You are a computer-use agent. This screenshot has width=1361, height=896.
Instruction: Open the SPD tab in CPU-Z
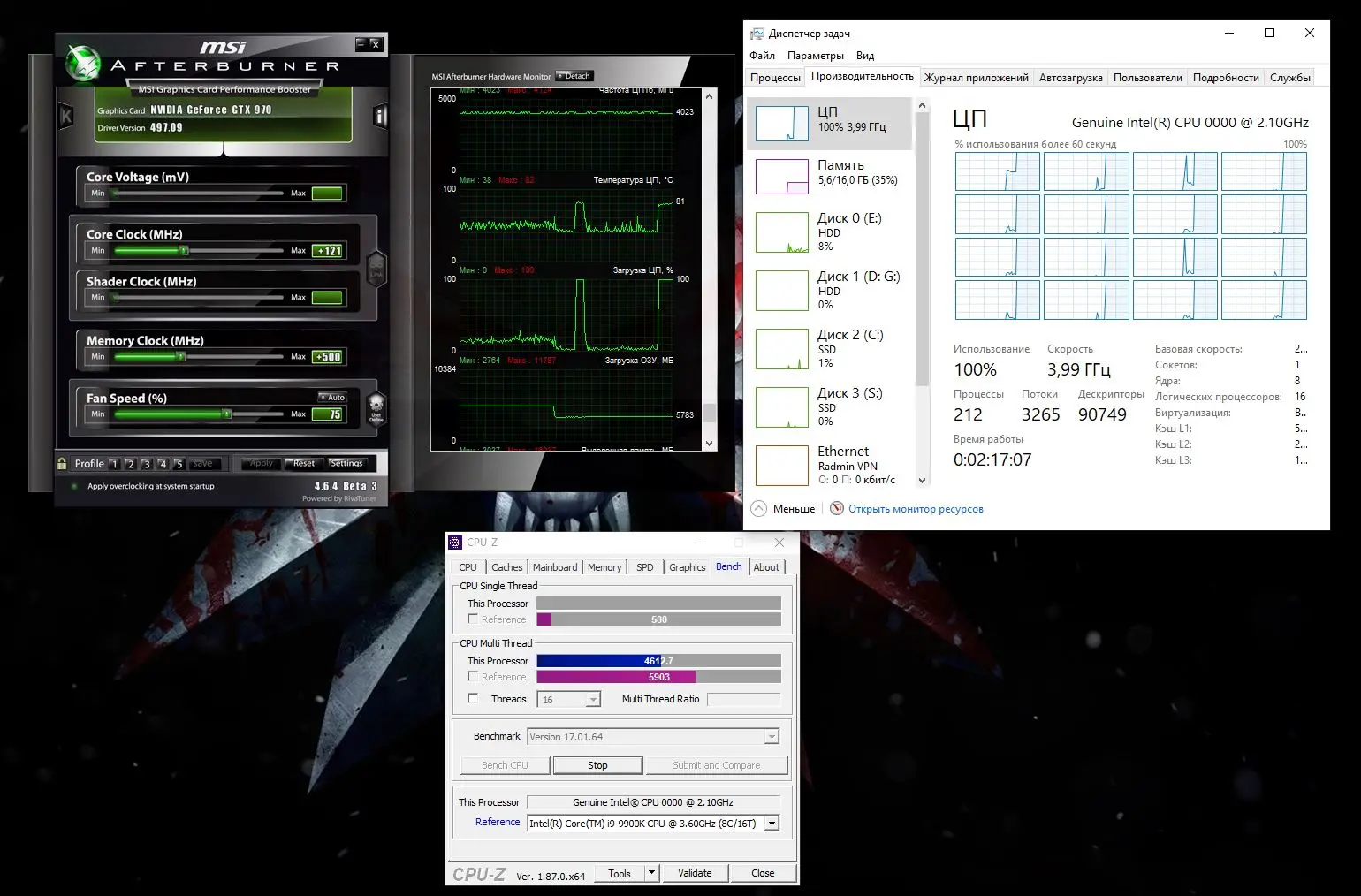coord(645,567)
